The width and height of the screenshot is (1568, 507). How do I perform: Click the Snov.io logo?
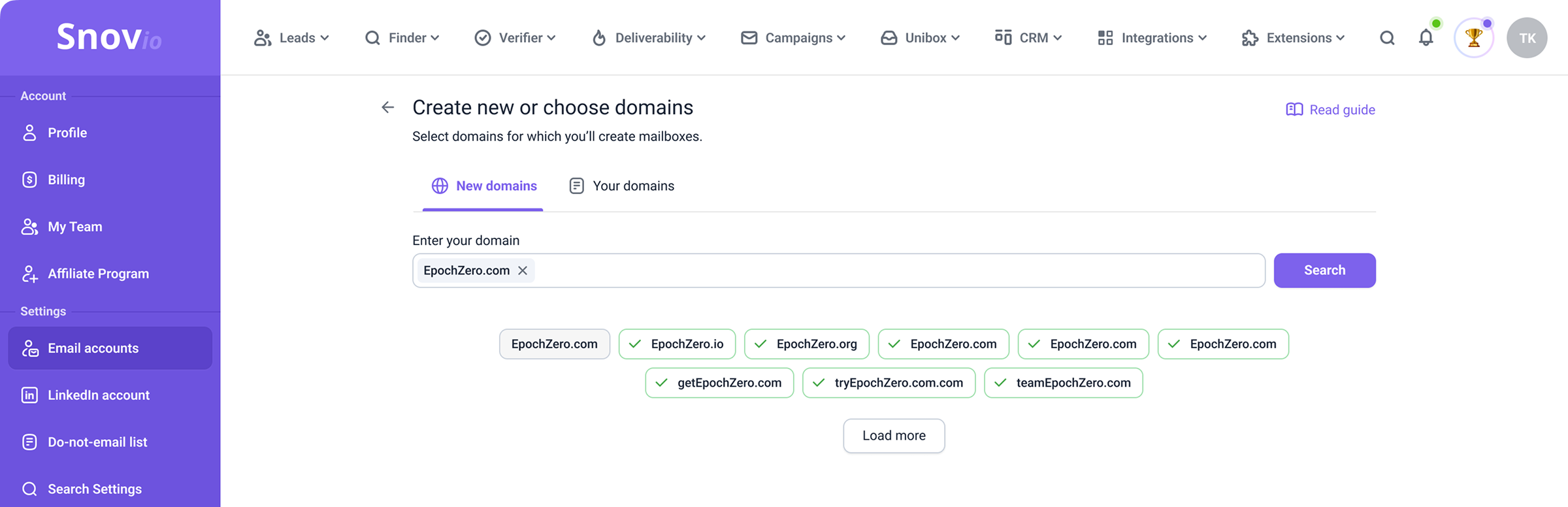[x=109, y=37]
